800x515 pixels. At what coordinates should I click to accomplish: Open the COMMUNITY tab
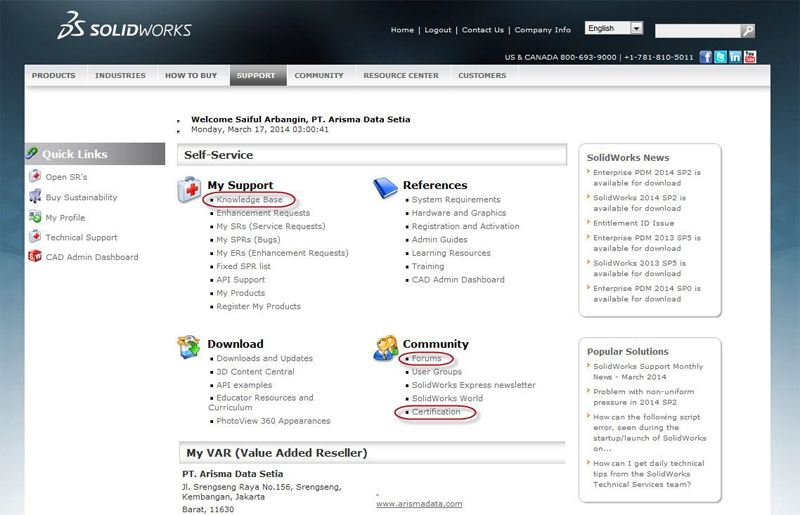tap(319, 76)
